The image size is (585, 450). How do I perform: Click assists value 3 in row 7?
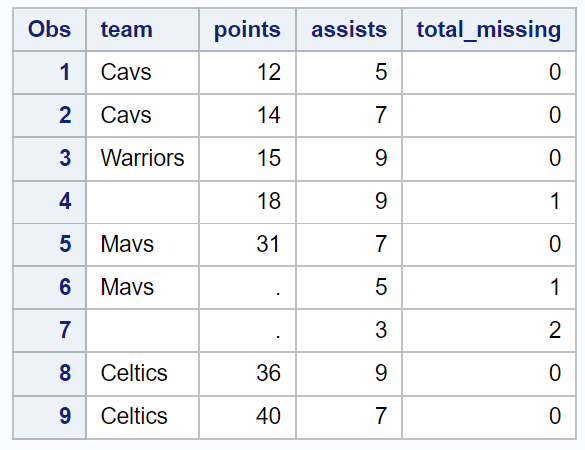[x=349, y=331]
